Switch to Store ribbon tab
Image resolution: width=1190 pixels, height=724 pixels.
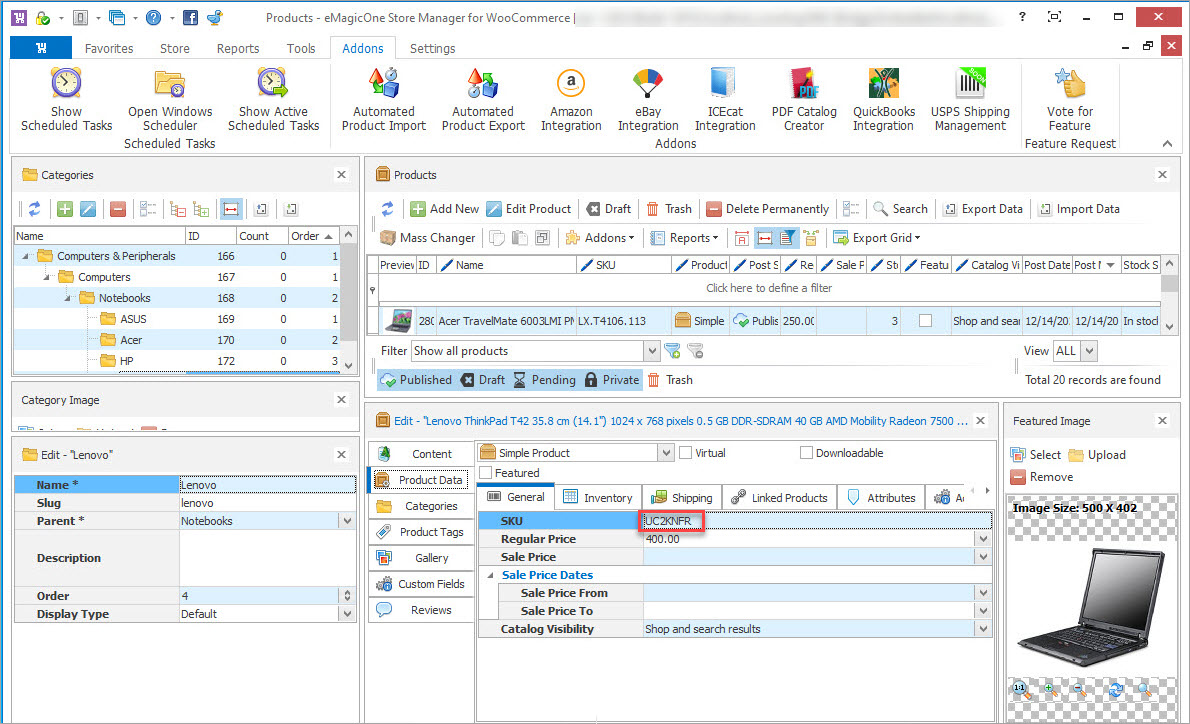(175, 48)
